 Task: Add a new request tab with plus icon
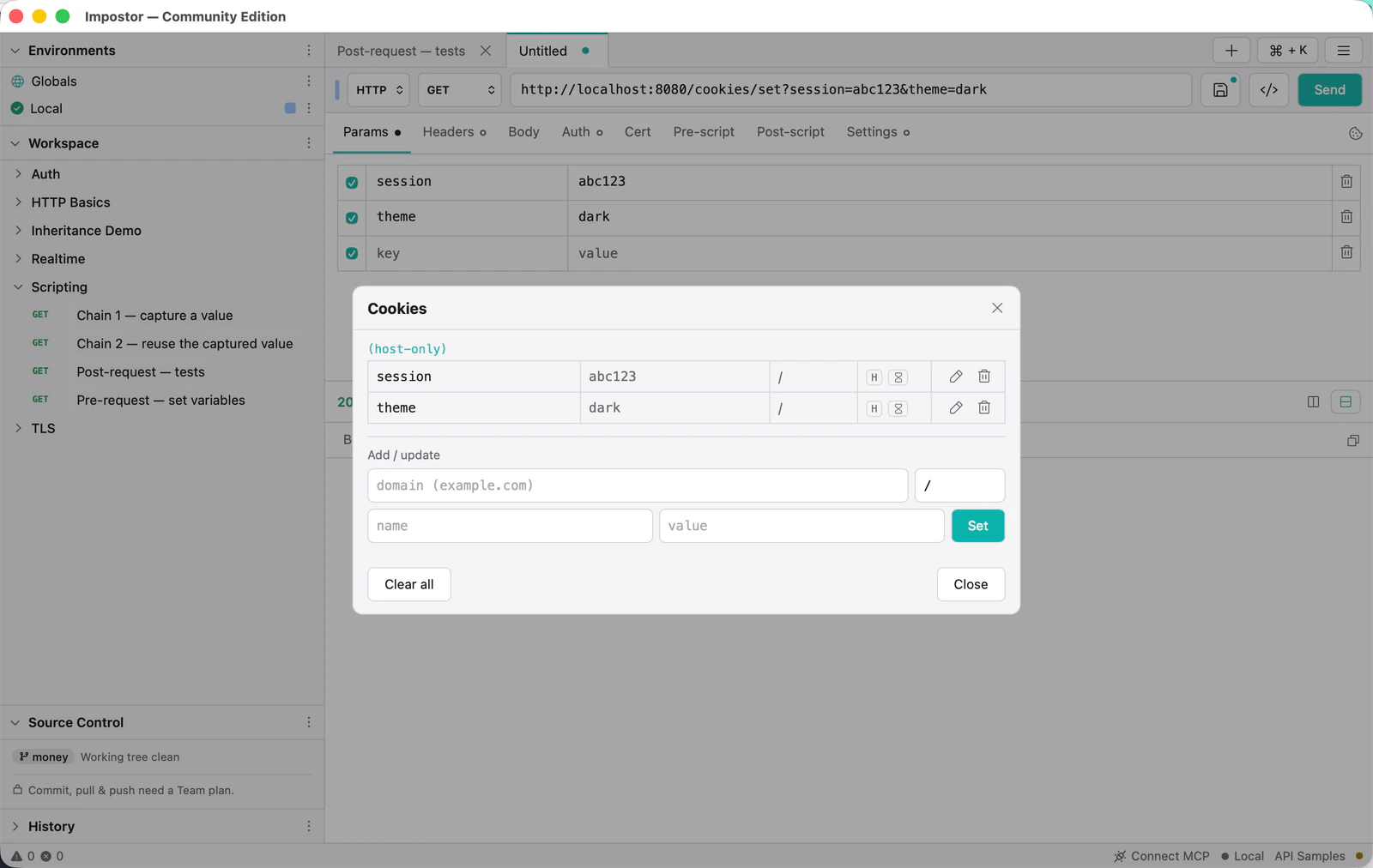[1231, 51]
